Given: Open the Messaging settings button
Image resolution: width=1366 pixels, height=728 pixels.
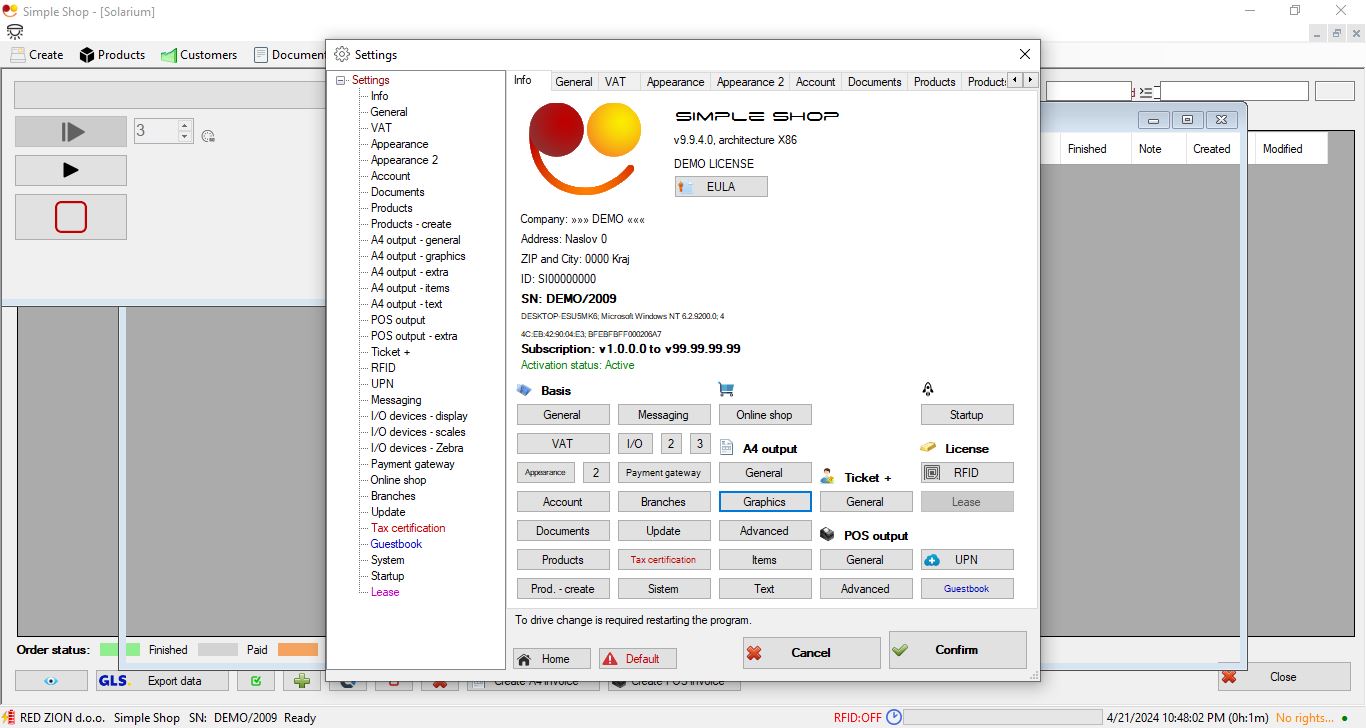Looking at the screenshot, I should pyautogui.click(x=664, y=415).
